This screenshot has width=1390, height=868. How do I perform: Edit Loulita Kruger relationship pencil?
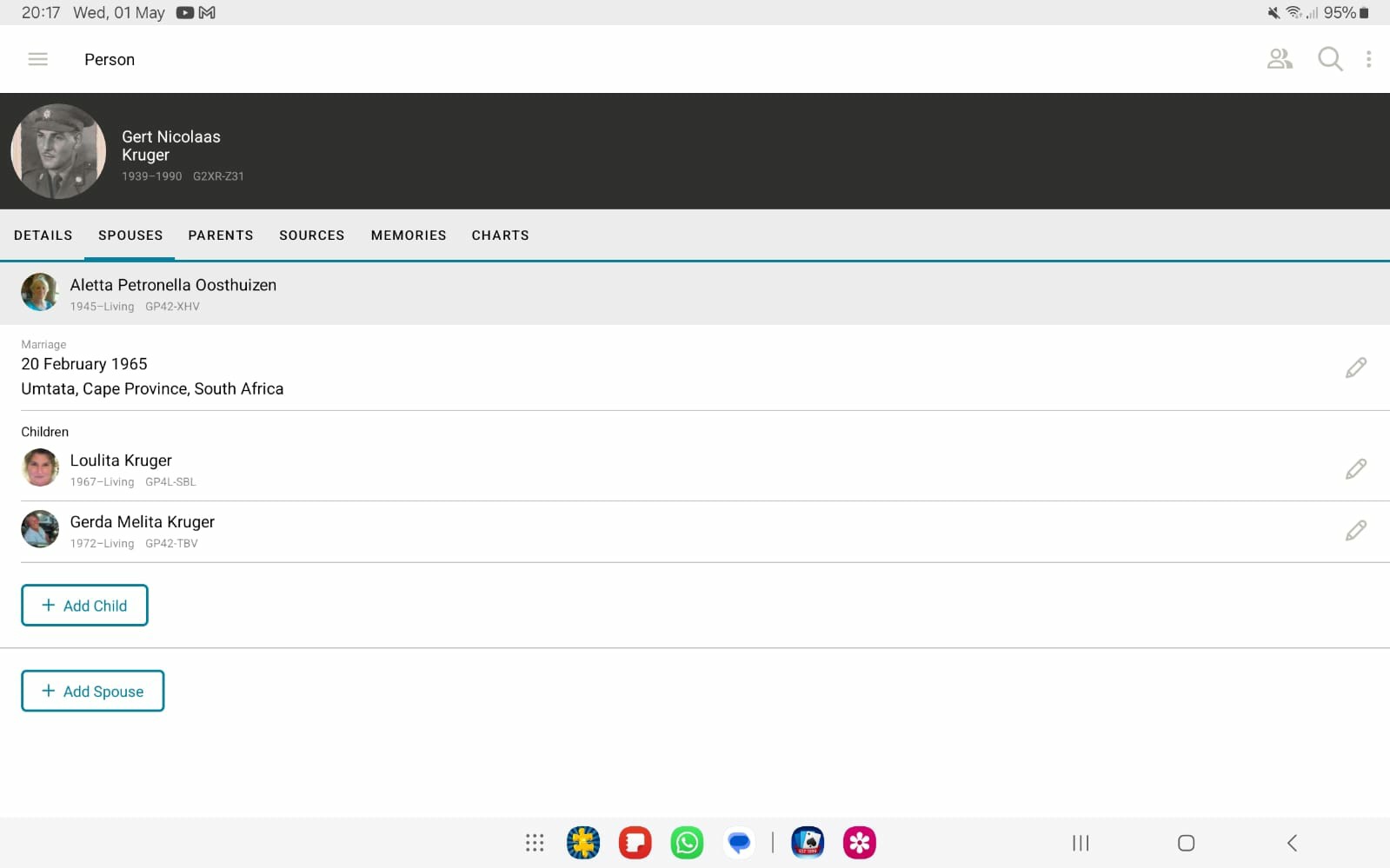click(1355, 469)
